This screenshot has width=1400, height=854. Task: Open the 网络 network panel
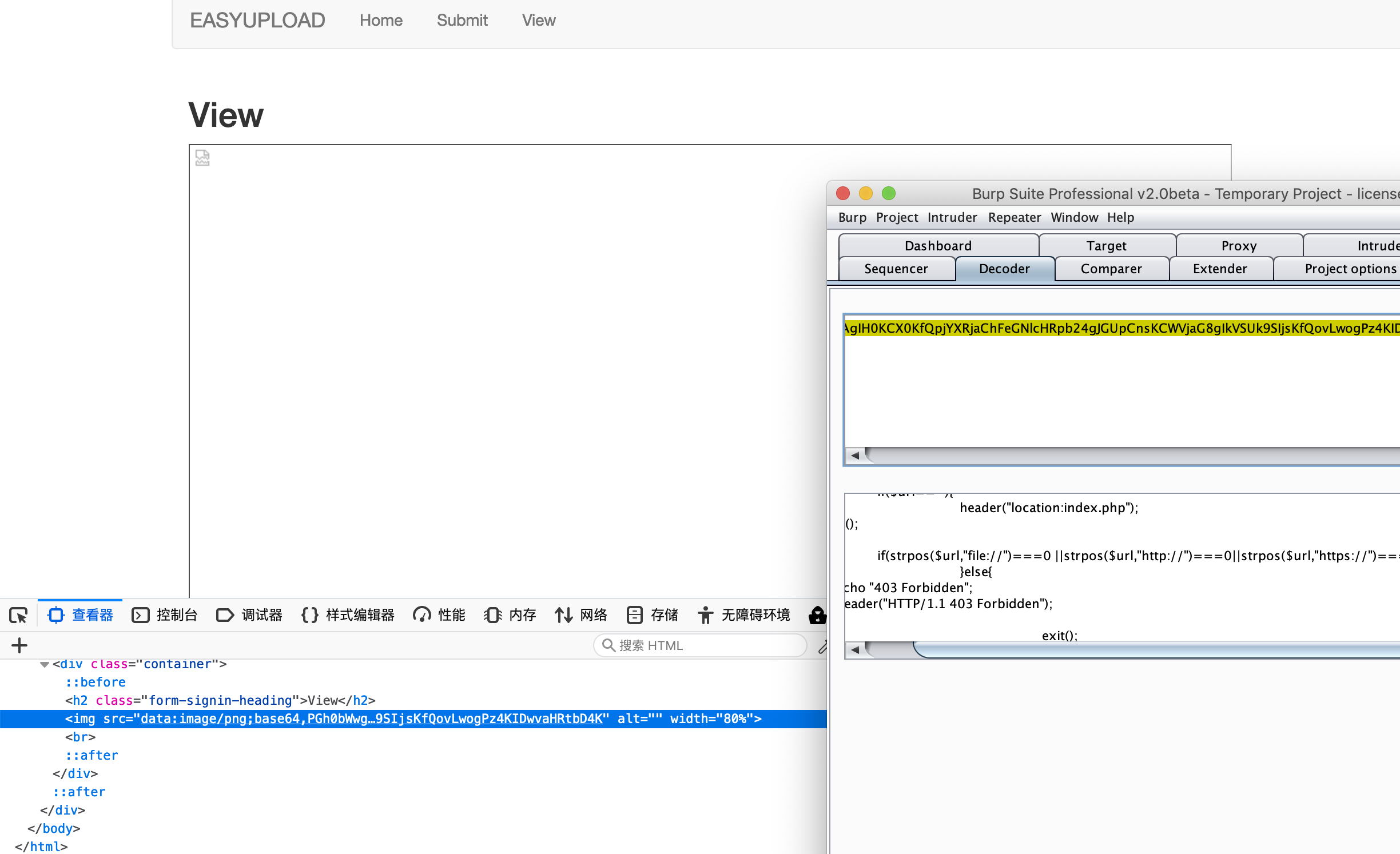[x=581, y=615]
